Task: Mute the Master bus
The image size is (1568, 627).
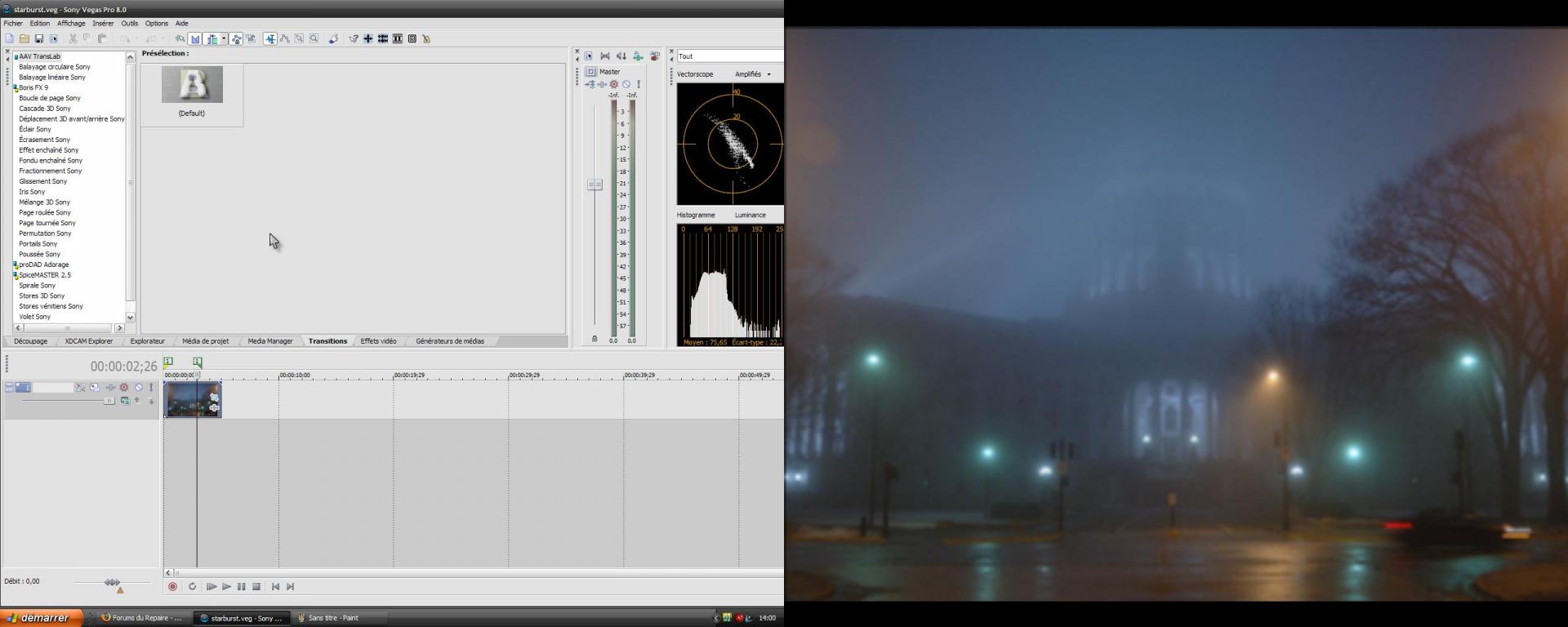Action: click(626, 84)
